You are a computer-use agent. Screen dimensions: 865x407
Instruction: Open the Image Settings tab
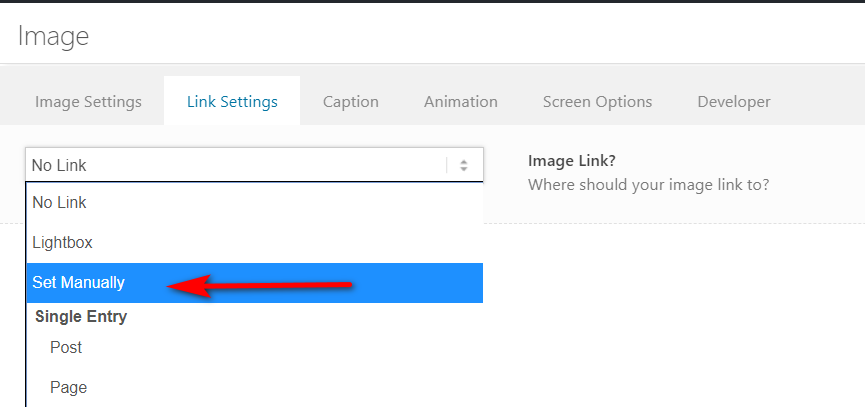click(x=88, y=101)
